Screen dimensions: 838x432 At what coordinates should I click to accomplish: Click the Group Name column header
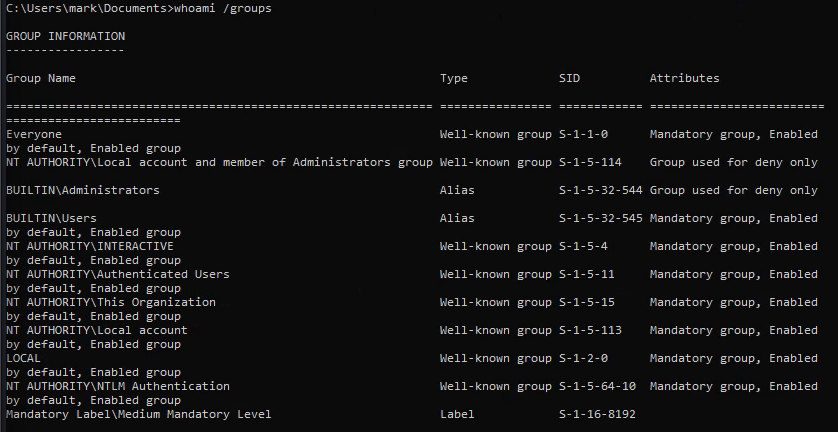click(x=41, y=78)
